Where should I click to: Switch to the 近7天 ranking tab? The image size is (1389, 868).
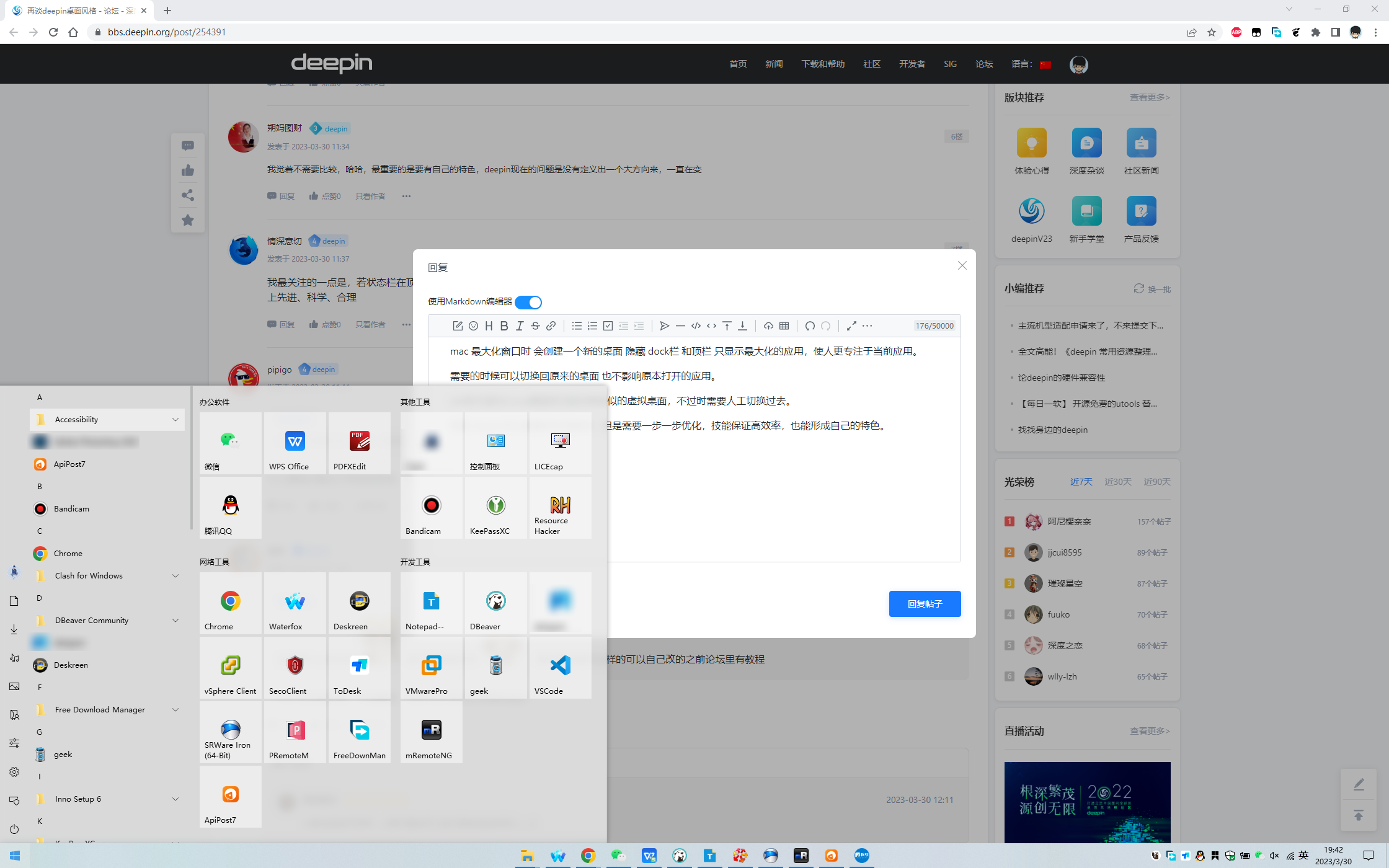1081,482
